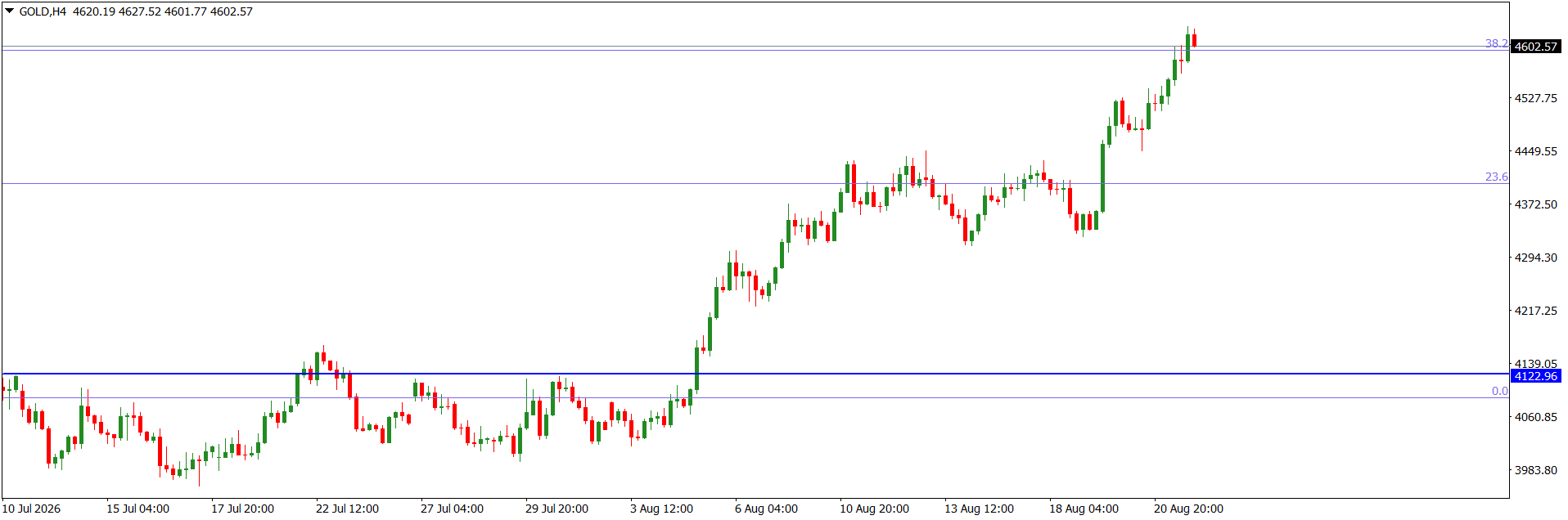Click the 15 Jul 04:00 time label
Viewport: 1568px width, 520px height.
coord(137,509)
